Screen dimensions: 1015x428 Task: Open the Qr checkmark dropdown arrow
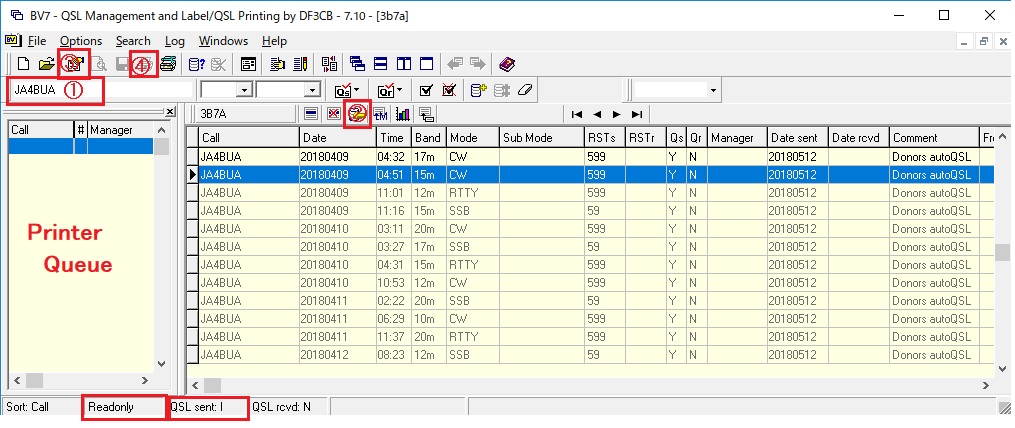[x=399, y=91]
